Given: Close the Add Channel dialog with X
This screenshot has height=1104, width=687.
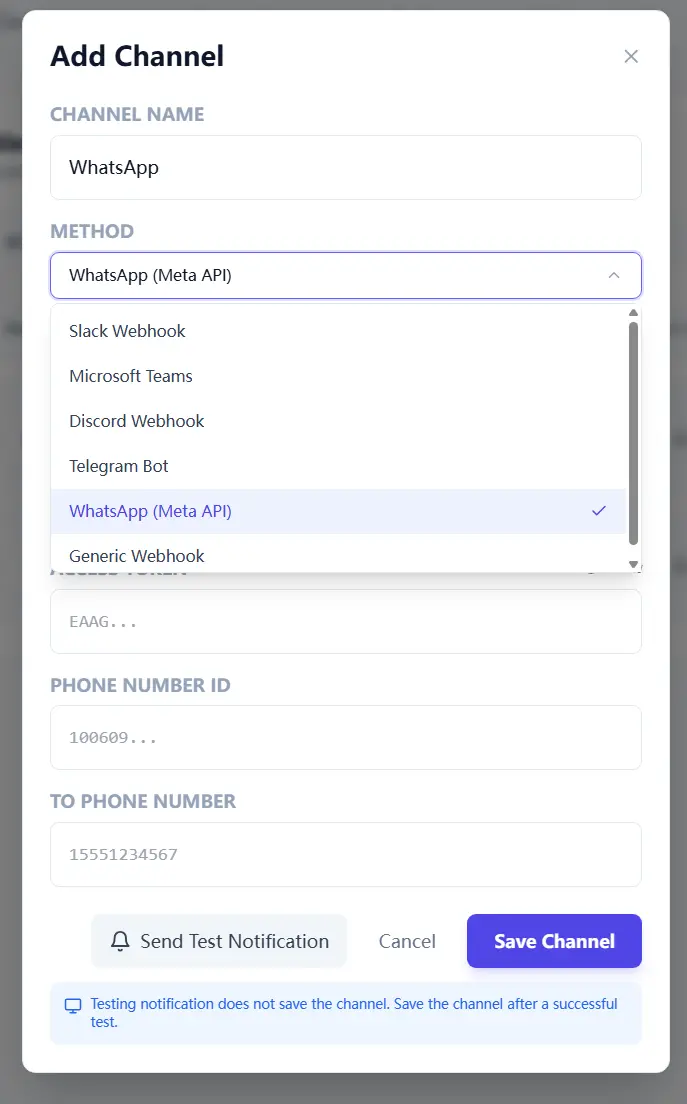Looking at the screenshot, I should point(631,56).
